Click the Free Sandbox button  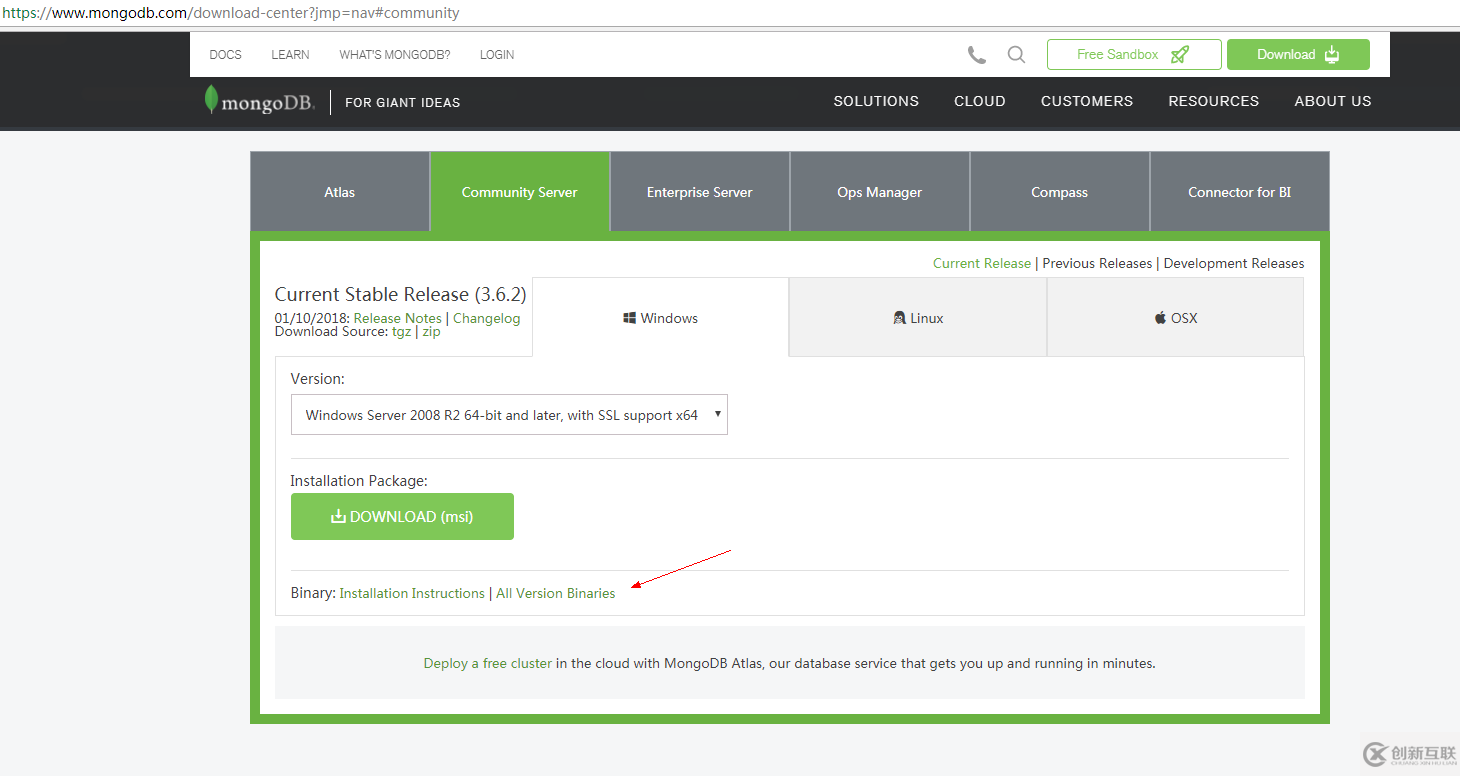[1134, 55]
